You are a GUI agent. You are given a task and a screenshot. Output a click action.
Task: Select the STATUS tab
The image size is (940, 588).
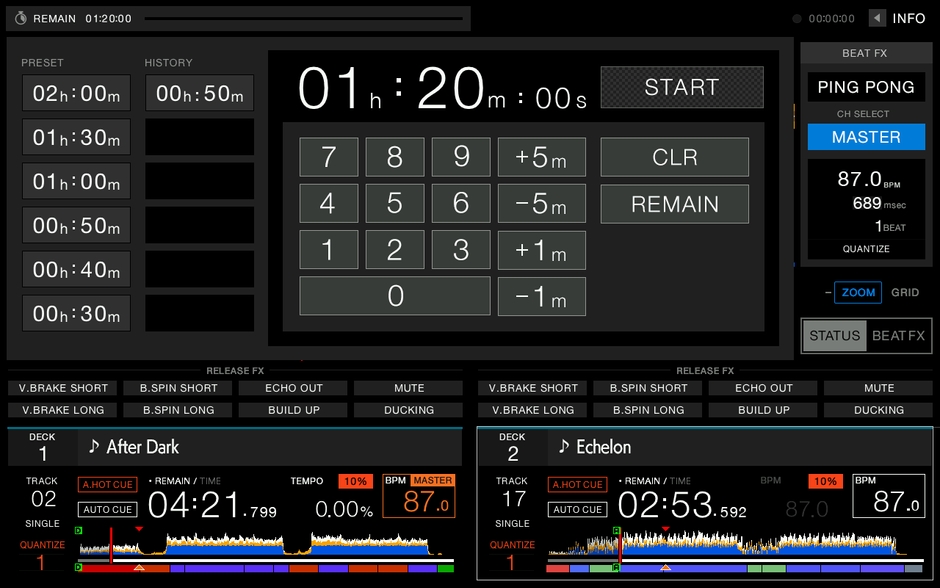(835, 336)
